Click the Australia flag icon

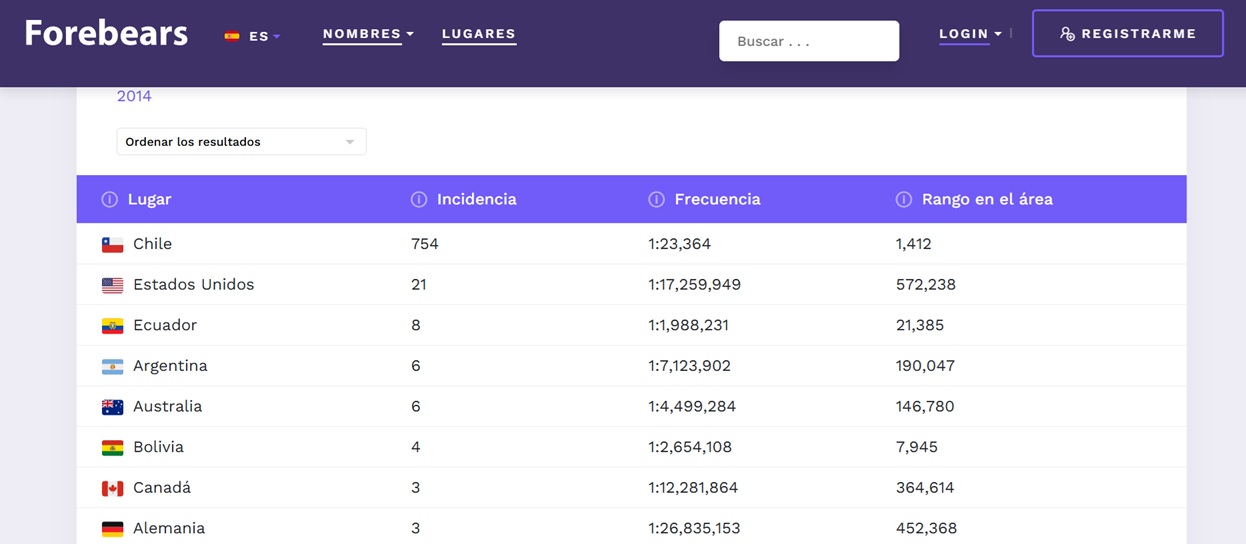coord(112,407)
